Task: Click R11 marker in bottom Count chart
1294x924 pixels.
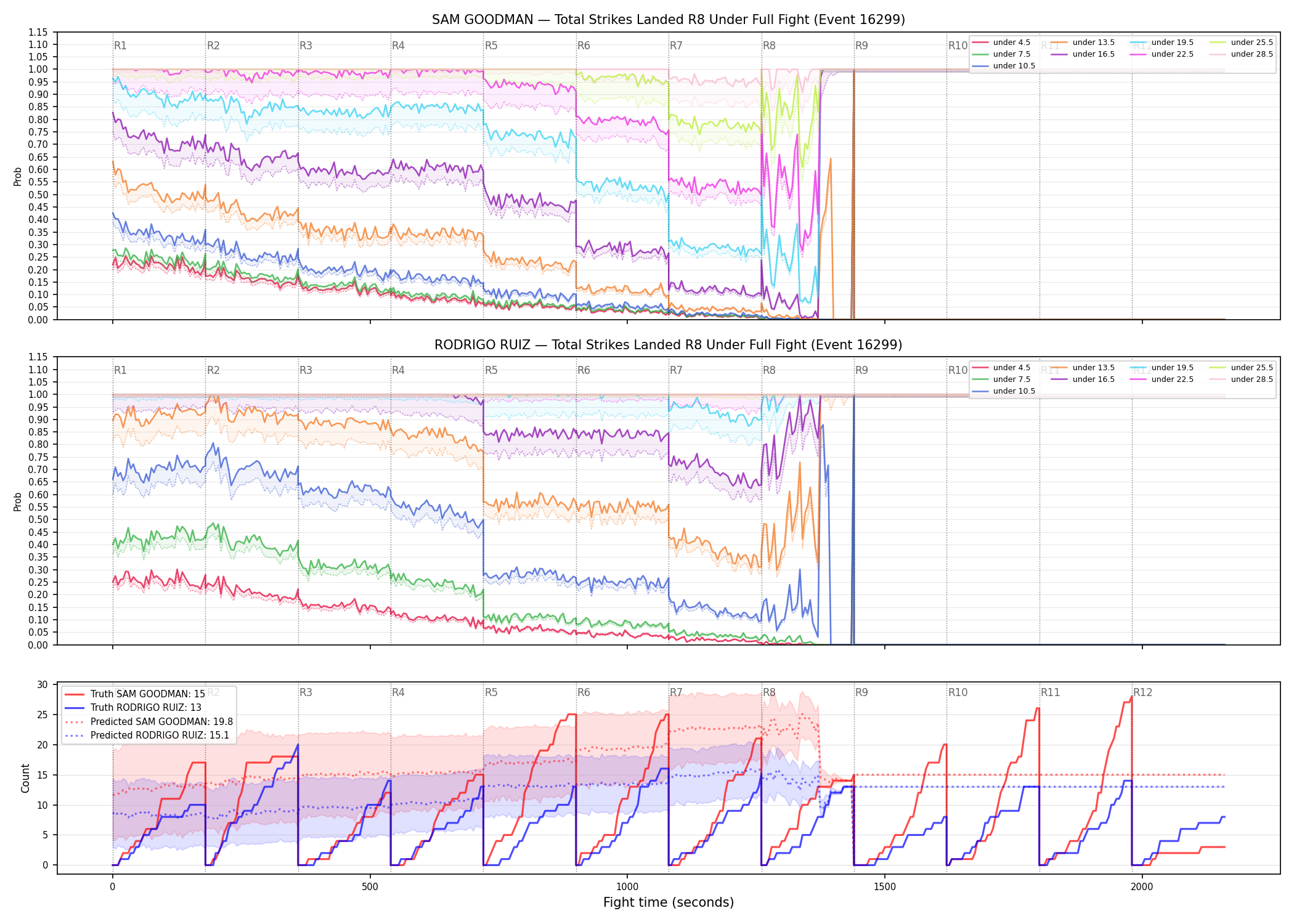Action: [1050, 692]
